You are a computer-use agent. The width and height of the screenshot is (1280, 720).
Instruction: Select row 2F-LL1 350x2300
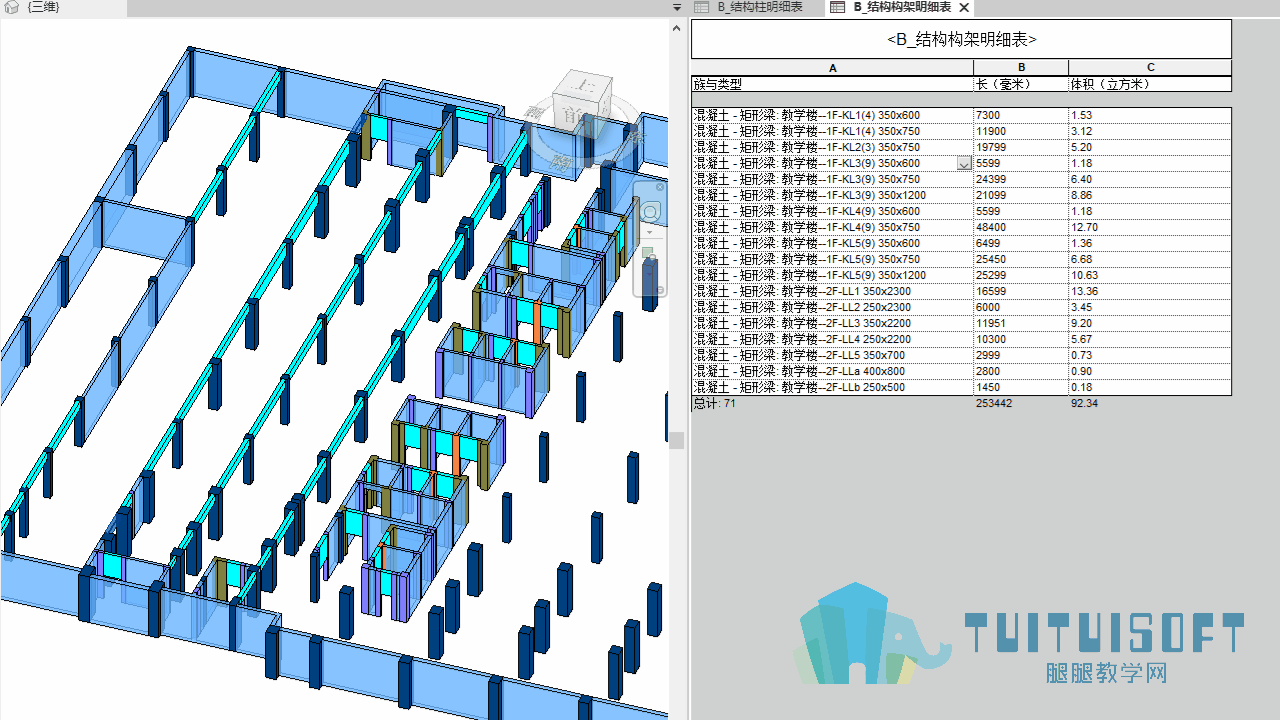pos(961,292)
